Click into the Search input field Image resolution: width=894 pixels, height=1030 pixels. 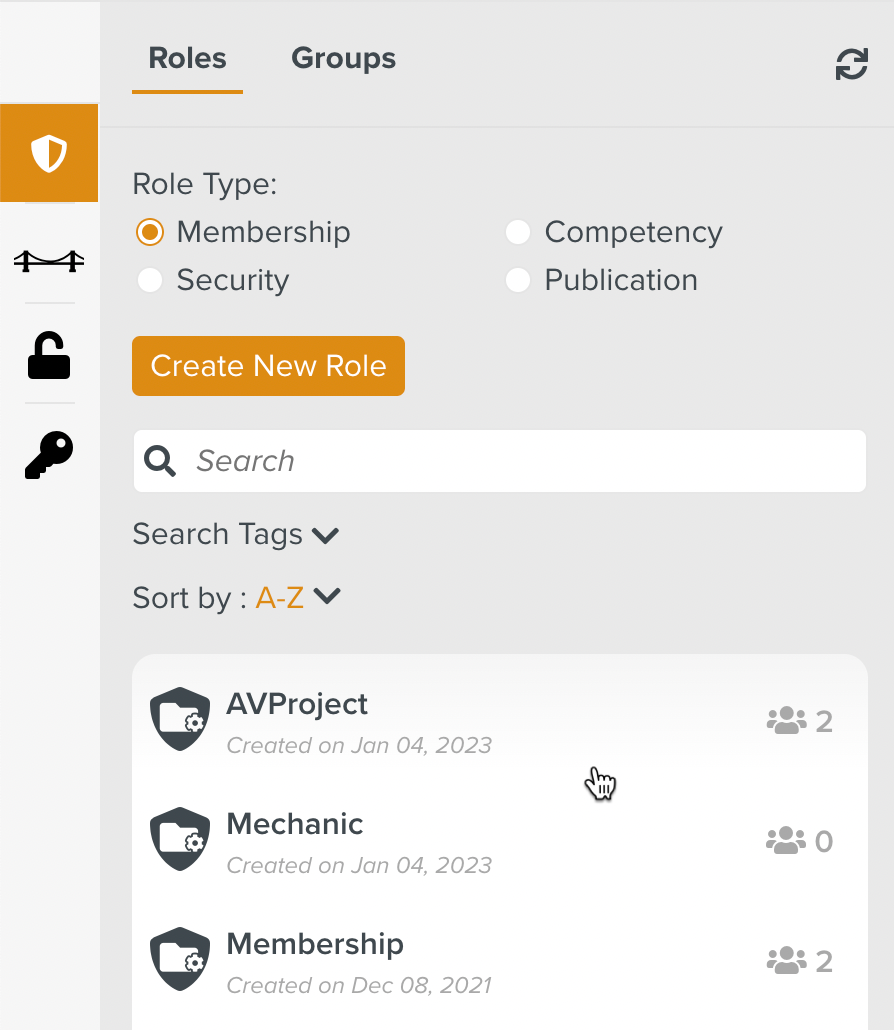tap(520, 461)
